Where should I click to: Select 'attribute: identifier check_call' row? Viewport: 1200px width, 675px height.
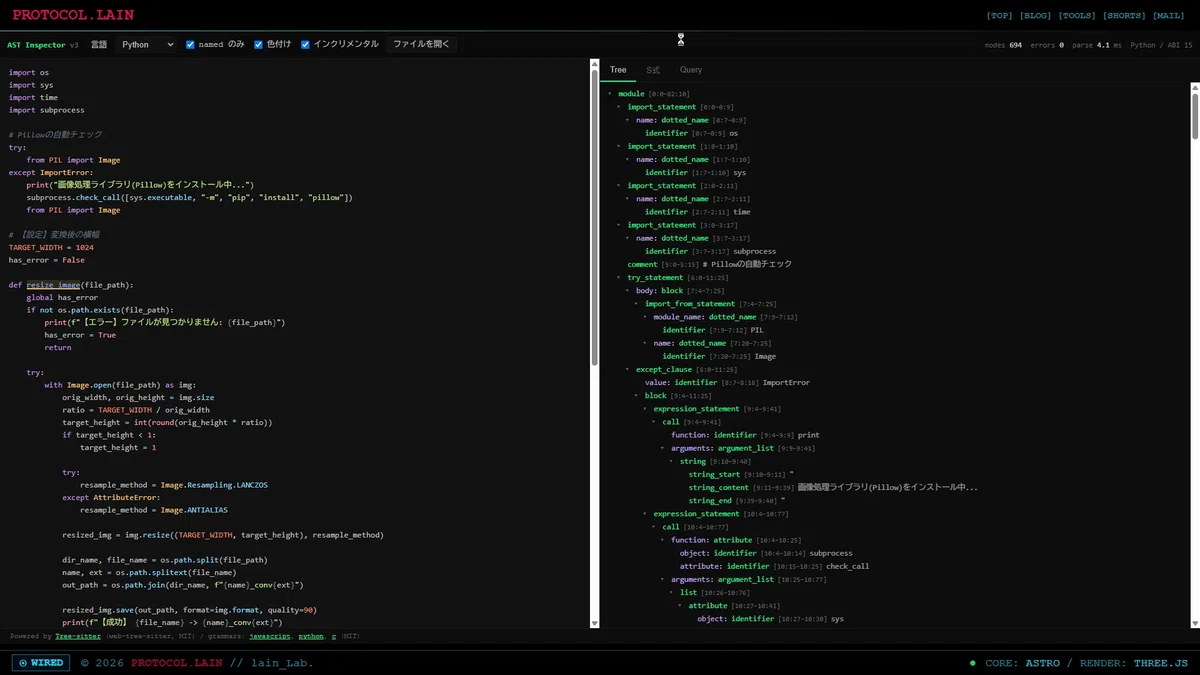[x=774, y=566]
